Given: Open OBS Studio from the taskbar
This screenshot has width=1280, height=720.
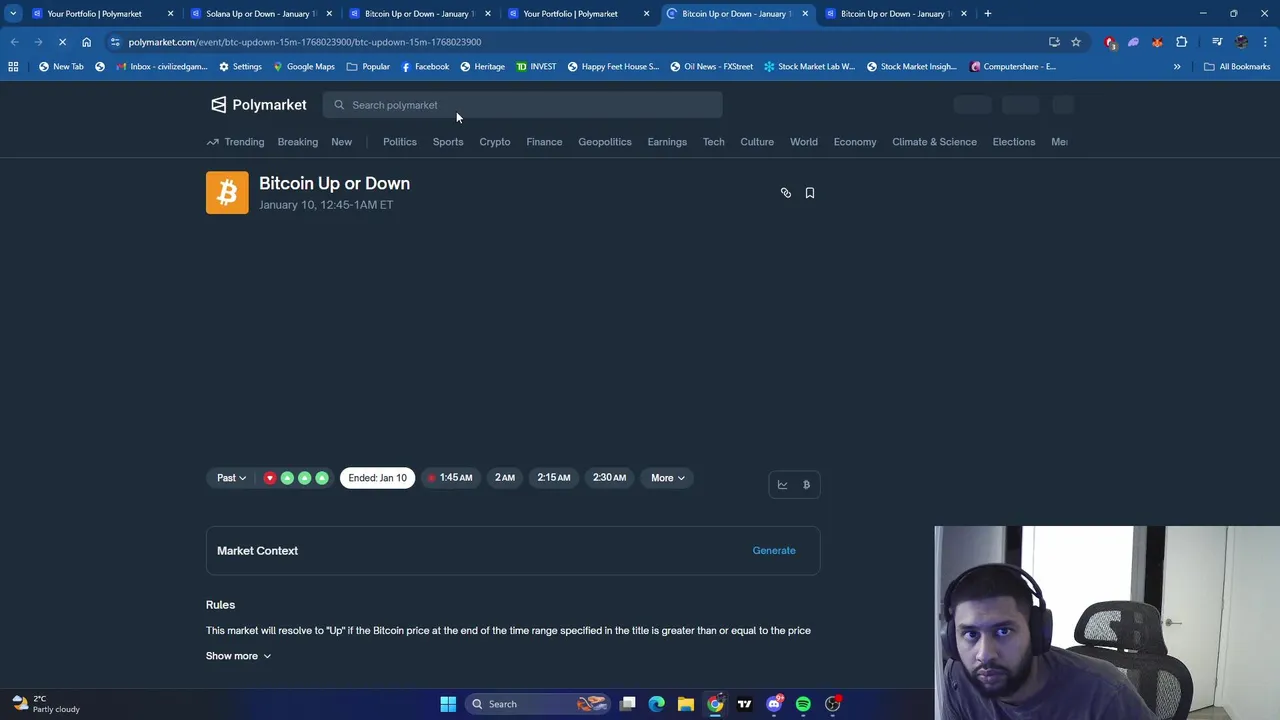Looking at the screenshot, I should pyautogui.click(x=832, y=704).
